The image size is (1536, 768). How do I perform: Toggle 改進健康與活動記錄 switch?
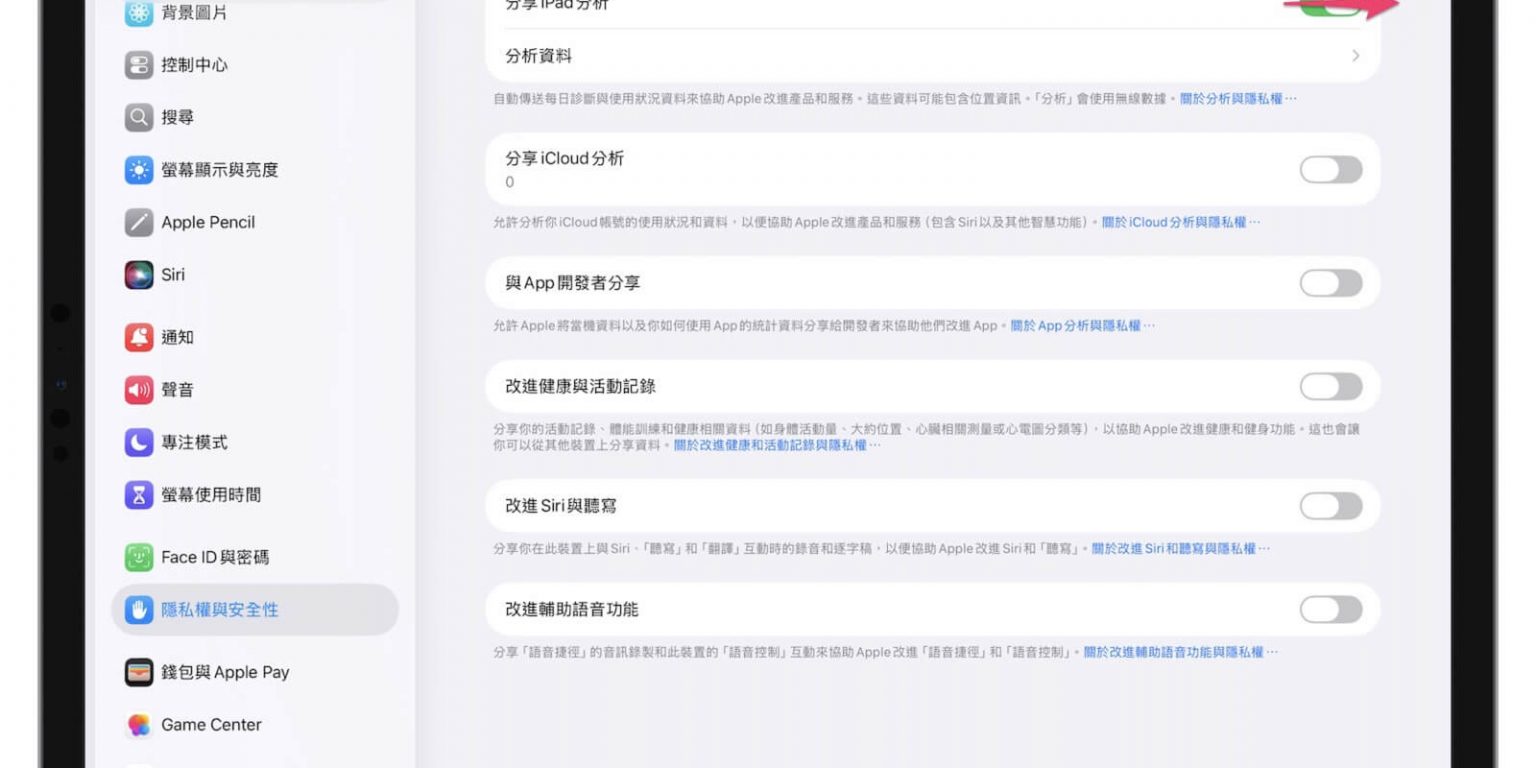click(1330, 386)
